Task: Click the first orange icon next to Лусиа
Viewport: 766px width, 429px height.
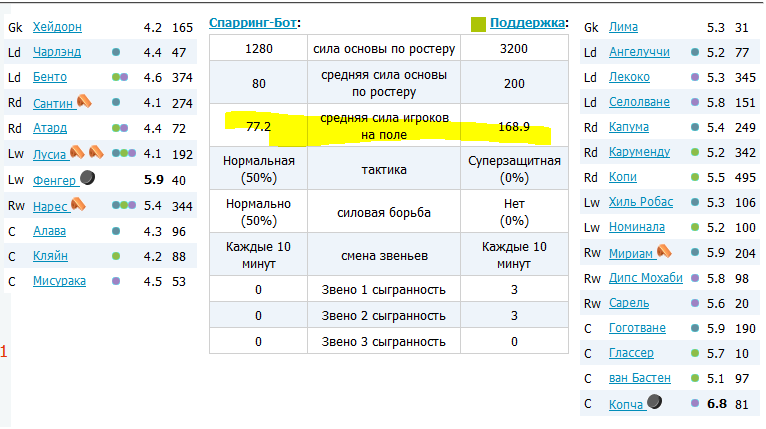Action: 77,152
